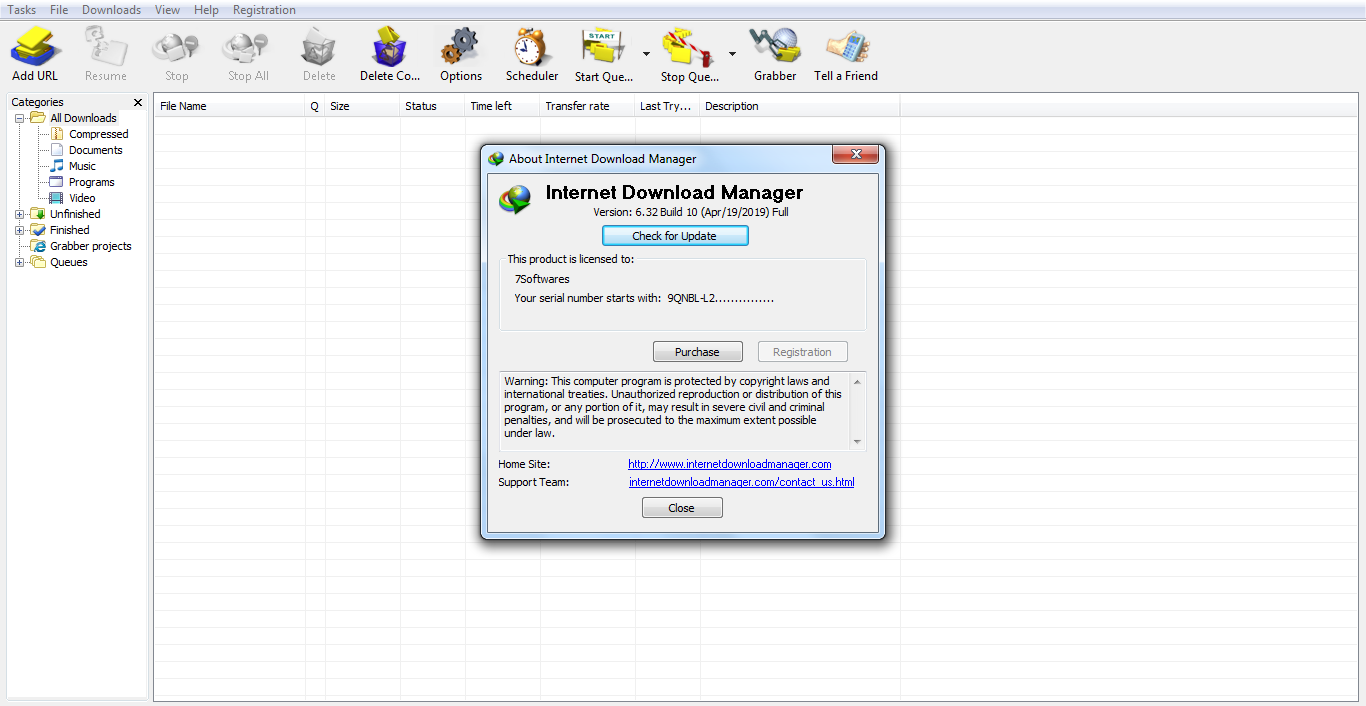Open Options with the gear icon
Screen dimensions: 1366x706
point(460,47)
